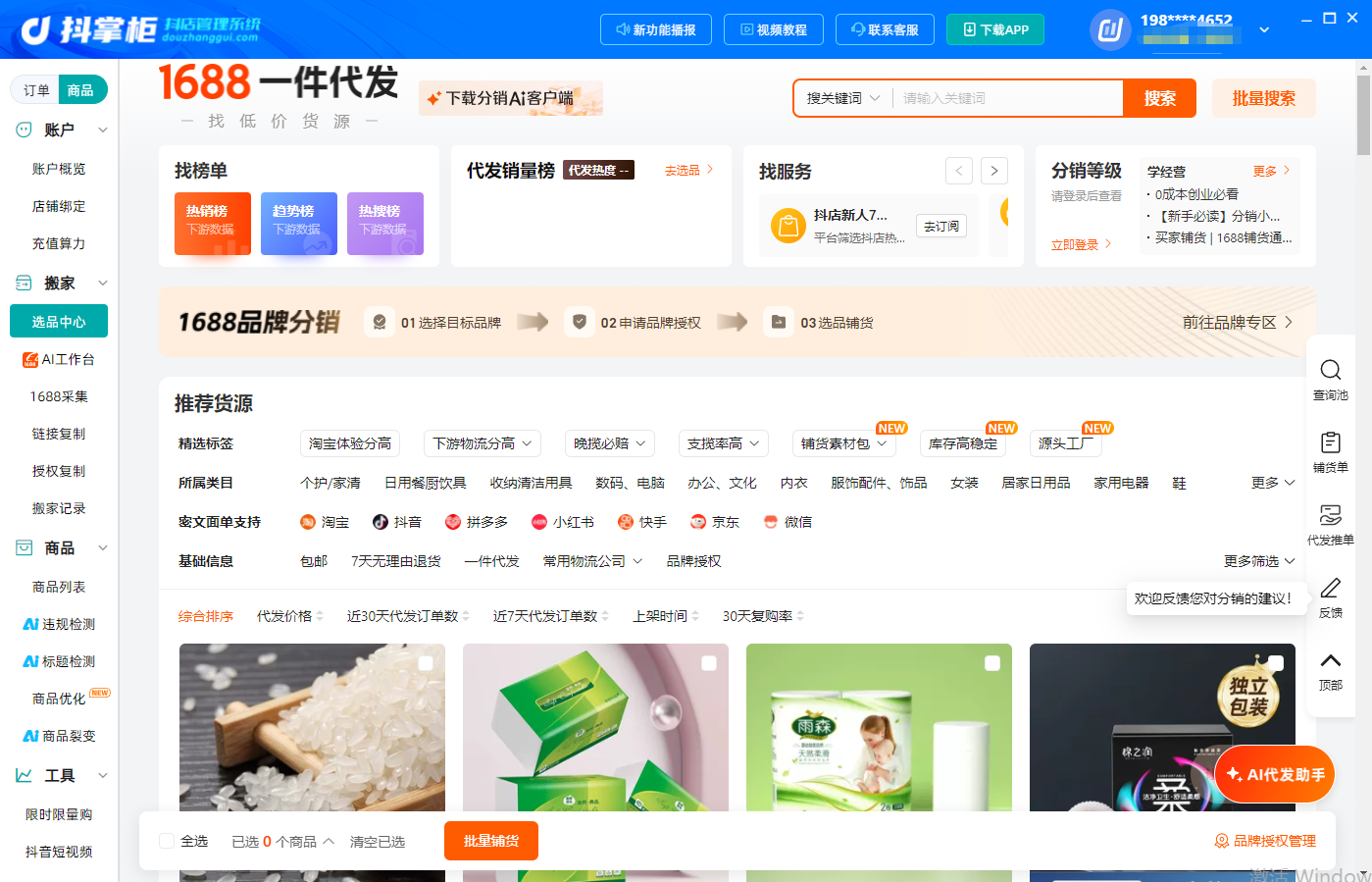1372x882 pixels.
Task: Select the 雨森 paper roll product checkbox
Action: pos(992,663)
